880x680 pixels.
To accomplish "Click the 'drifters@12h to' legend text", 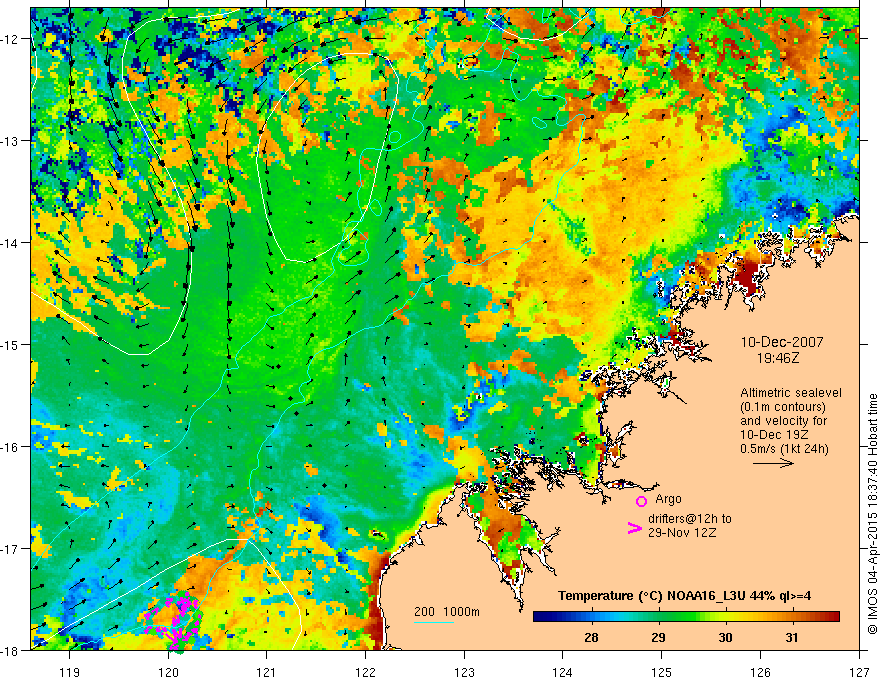I will tap(690, 519).
